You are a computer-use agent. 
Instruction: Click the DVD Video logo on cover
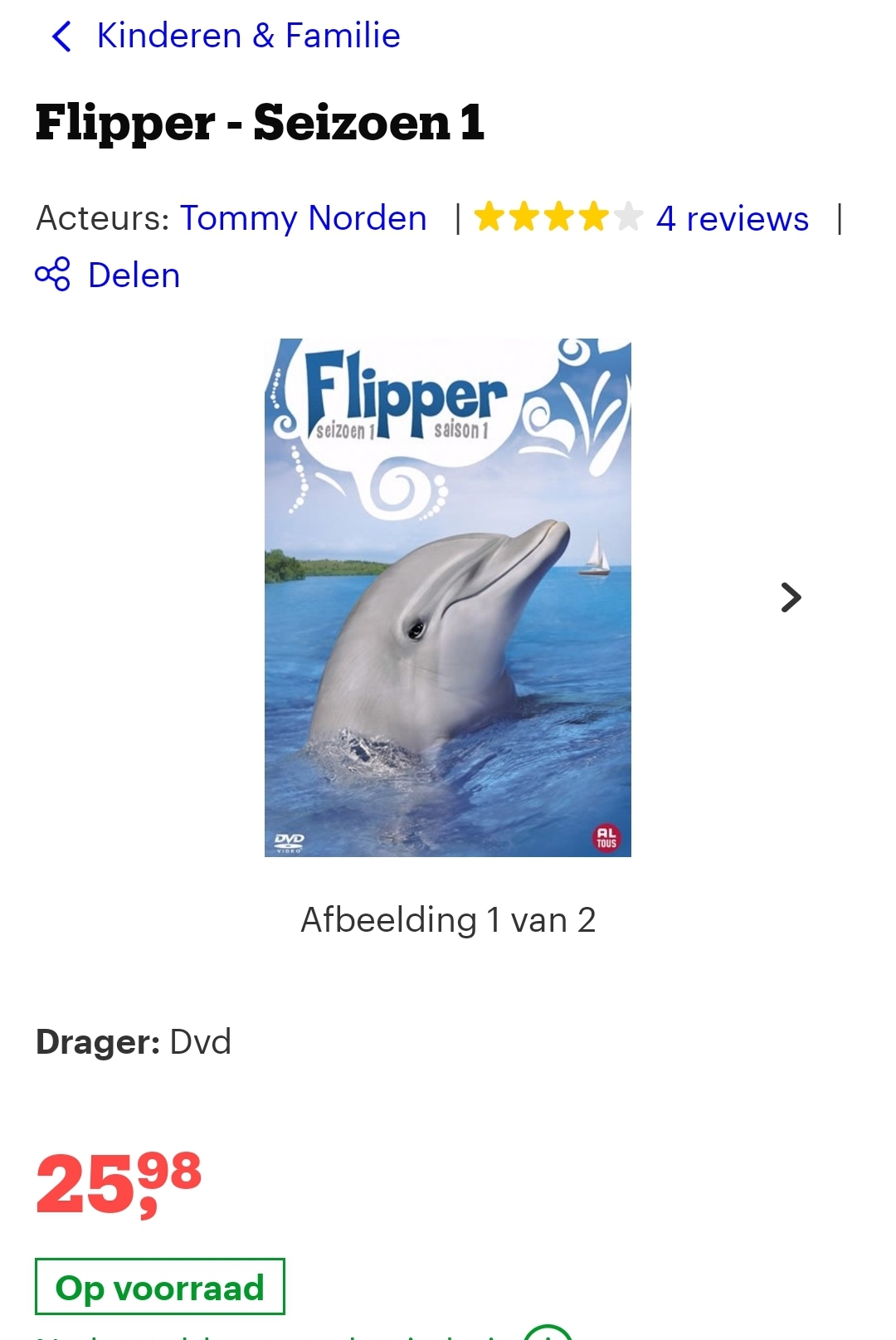click(290, 843)
